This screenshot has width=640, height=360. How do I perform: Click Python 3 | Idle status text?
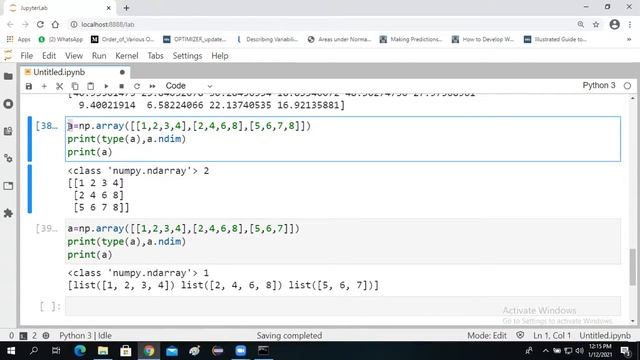click(85, 336)
